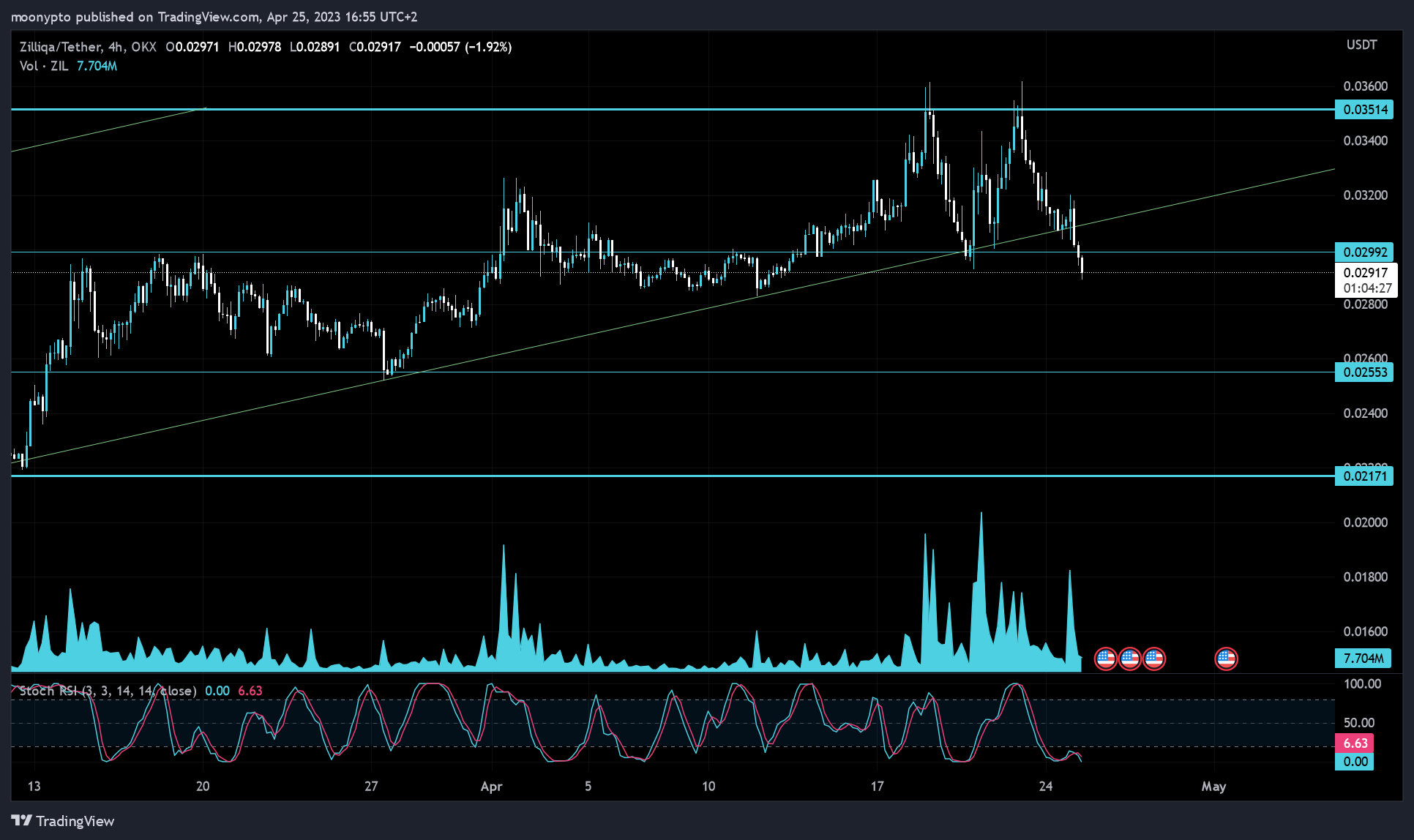Click the publisher header text by moonypto
The width and height of the screenshot is (1414, 840).
coord(214,17)
